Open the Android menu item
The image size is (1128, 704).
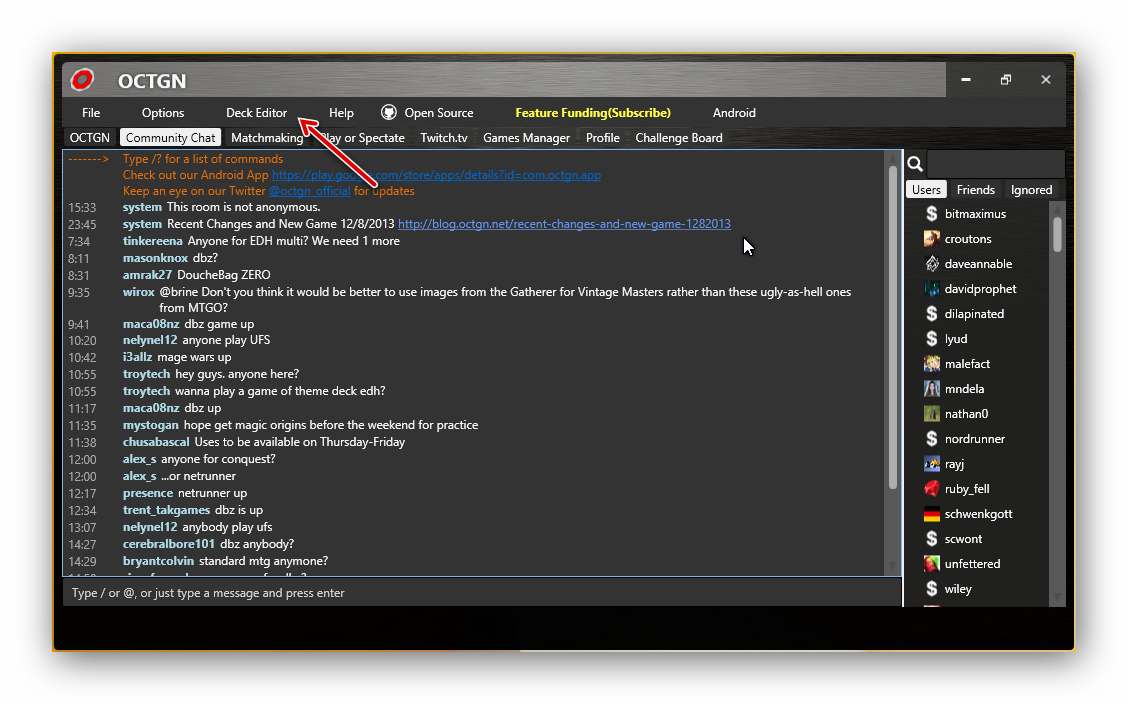734,113
